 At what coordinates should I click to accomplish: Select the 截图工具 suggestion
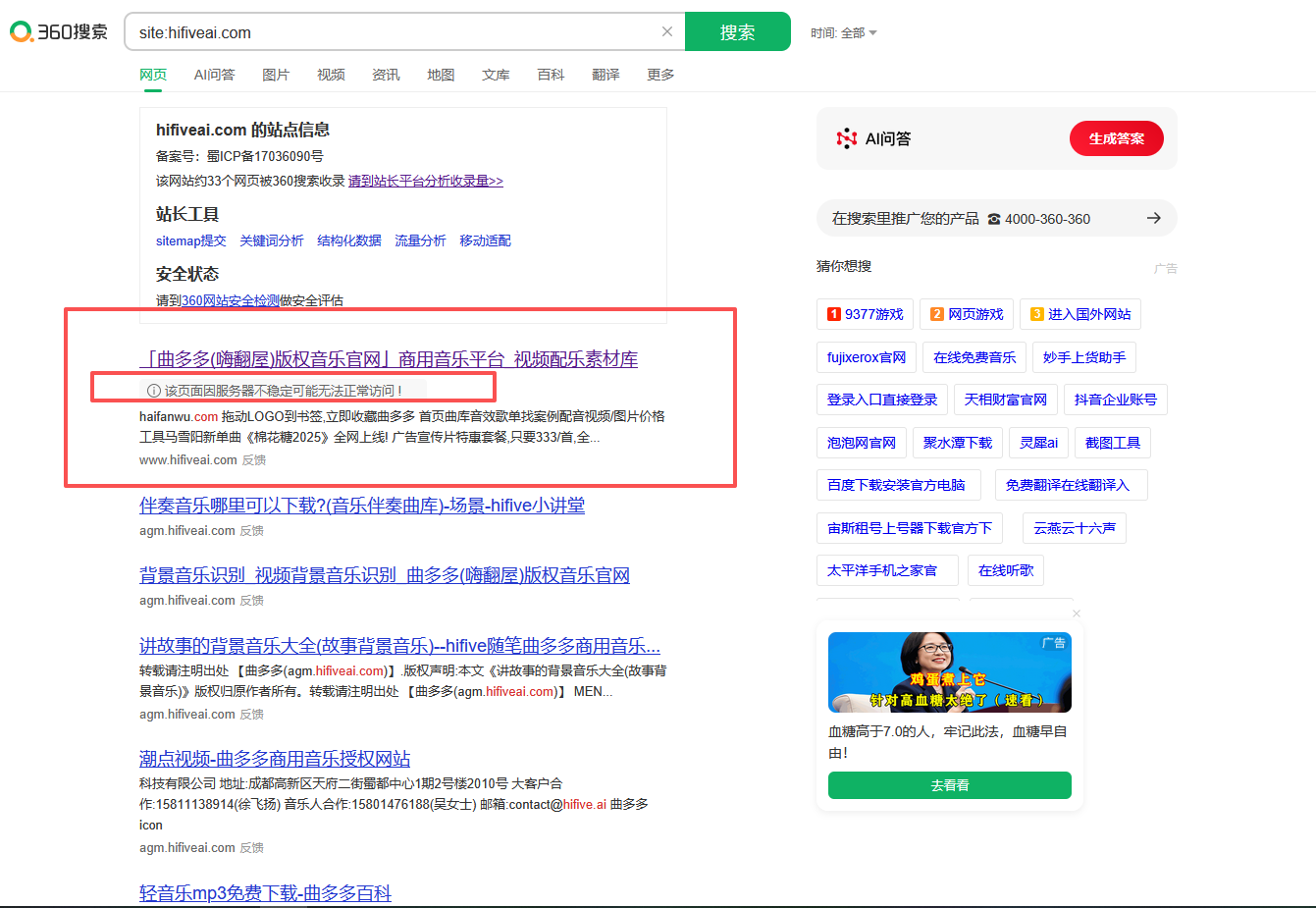click(x=1113, y=443)
